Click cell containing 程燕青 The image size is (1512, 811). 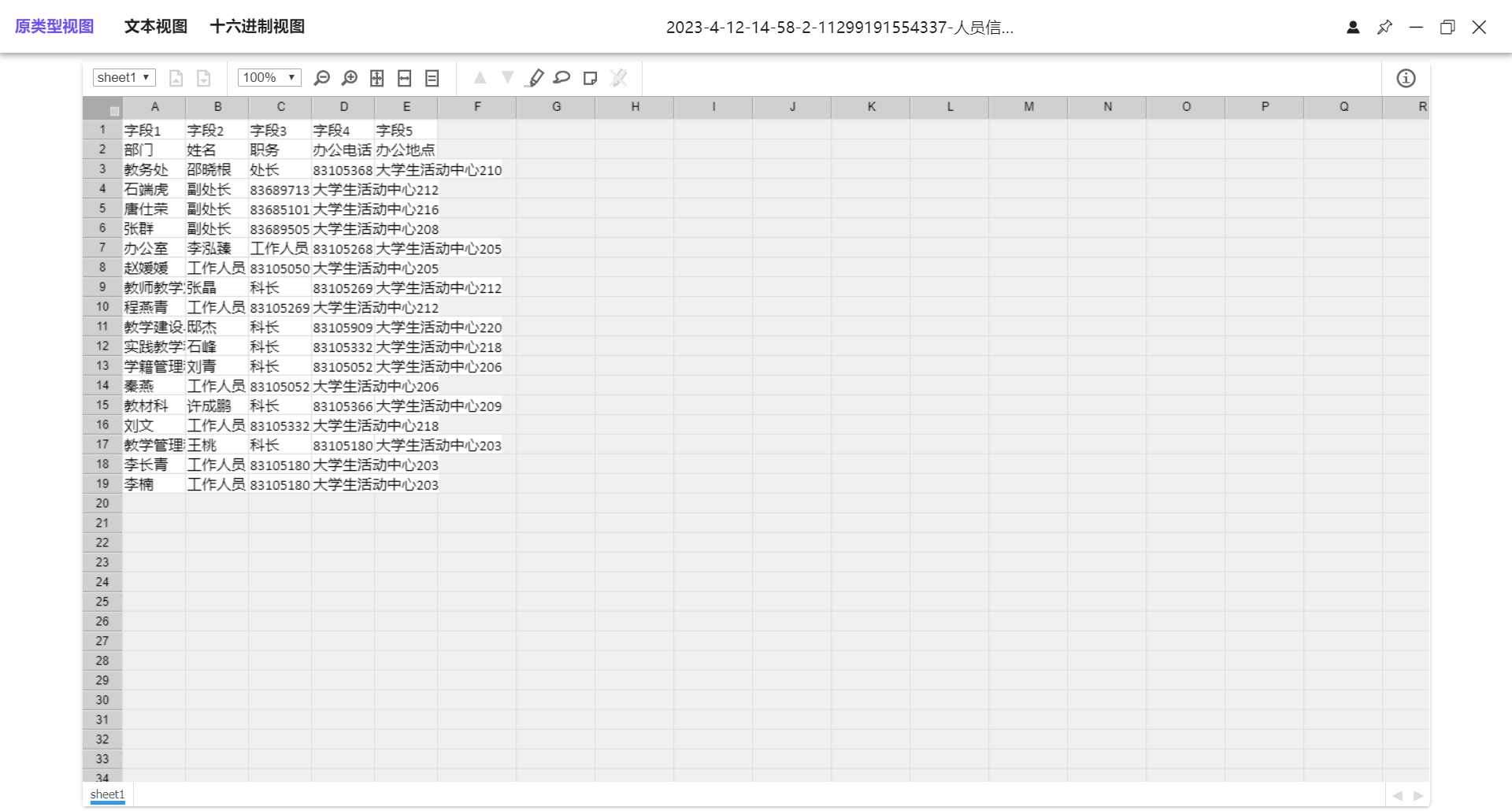pyautogui.click(x=154, y=307)
